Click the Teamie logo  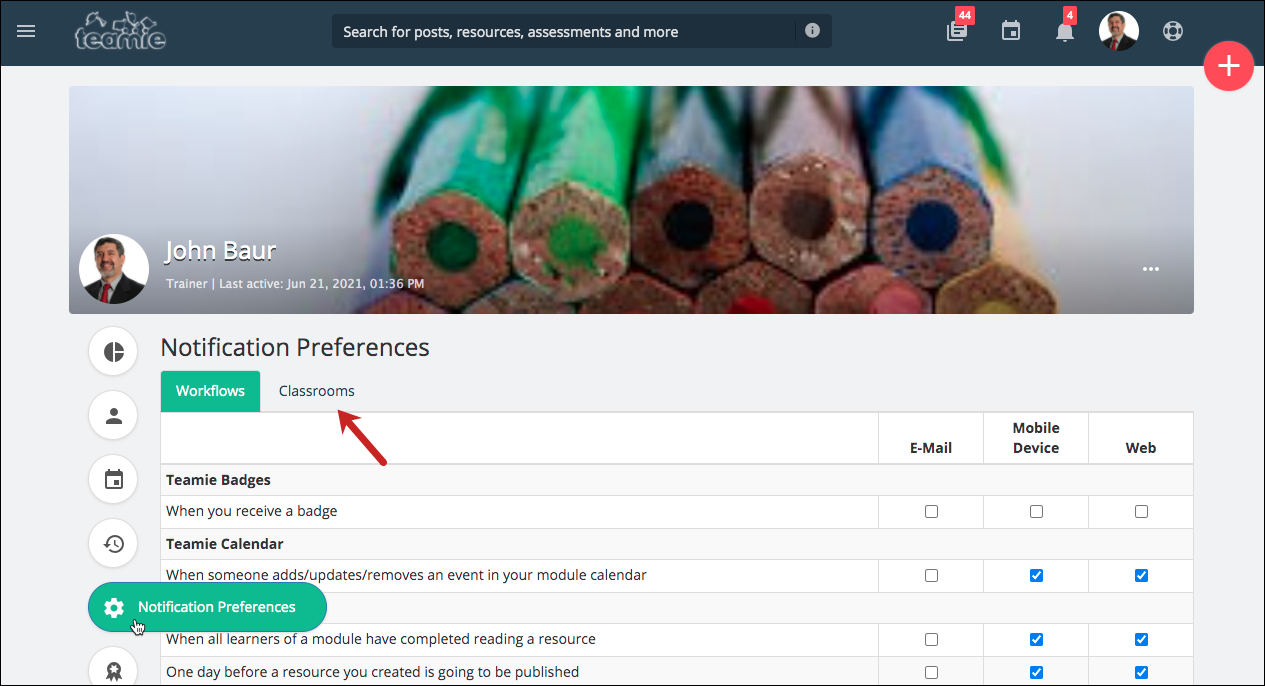120,31
